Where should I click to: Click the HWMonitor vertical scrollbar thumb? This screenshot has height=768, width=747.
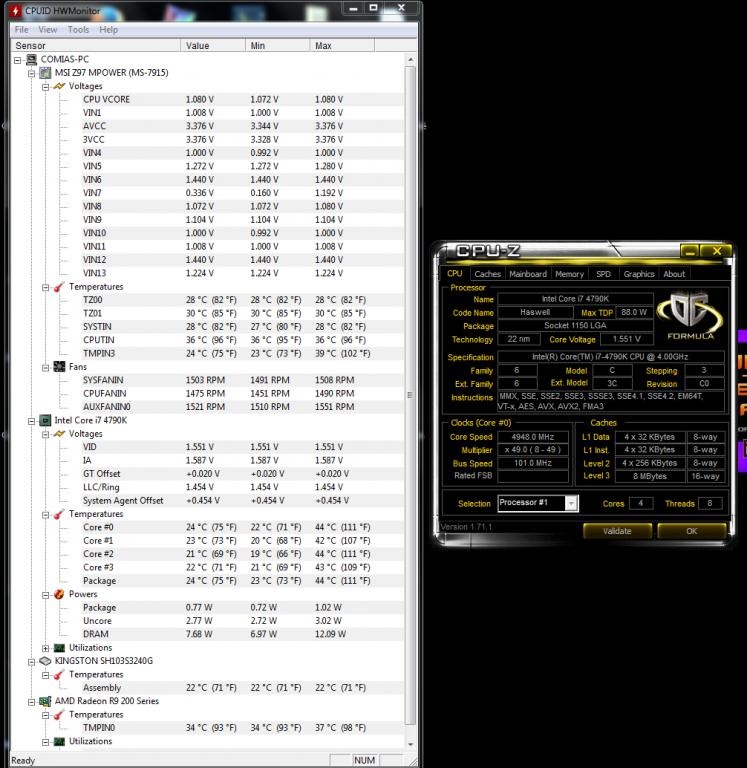[410, 395]
